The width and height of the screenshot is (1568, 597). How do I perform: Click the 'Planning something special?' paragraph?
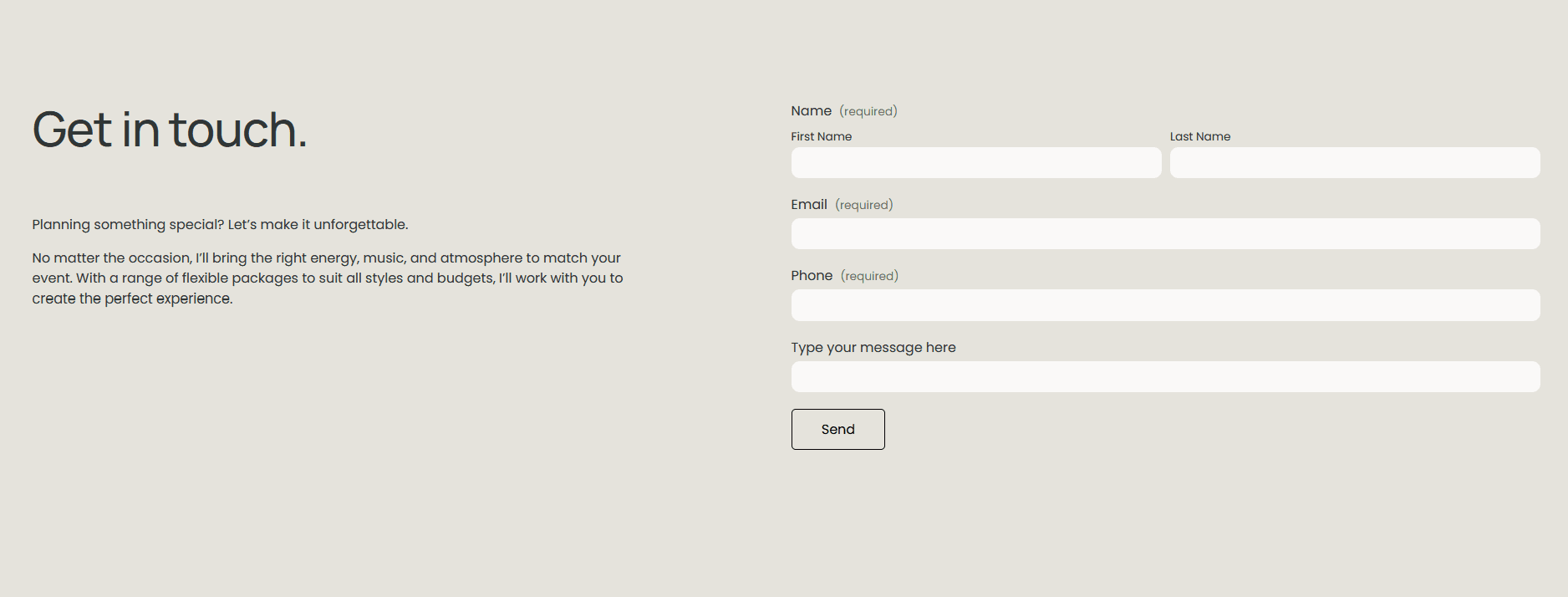tap(220, 224)
